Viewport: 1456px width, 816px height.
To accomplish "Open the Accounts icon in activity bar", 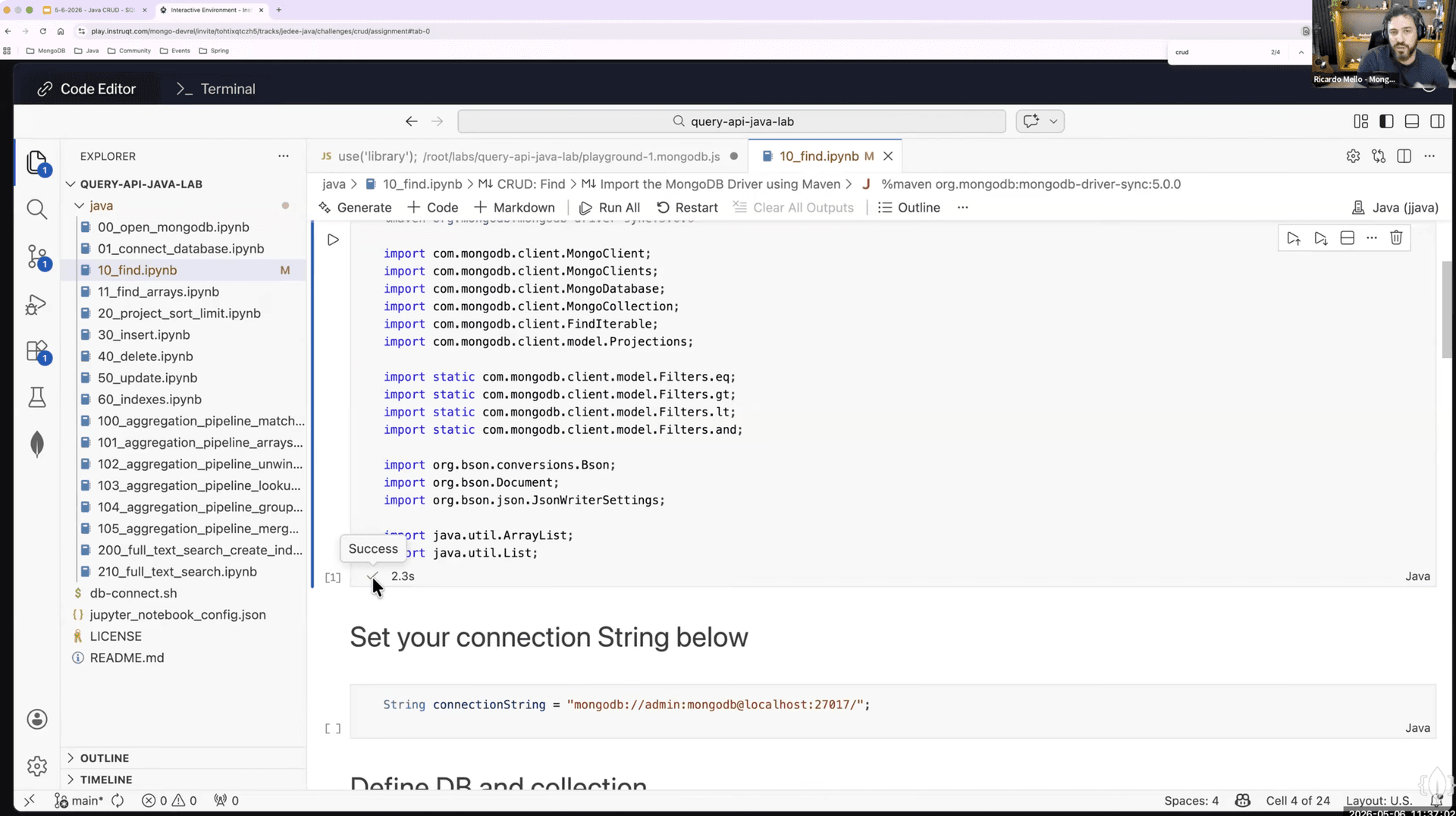I will 36,719.
